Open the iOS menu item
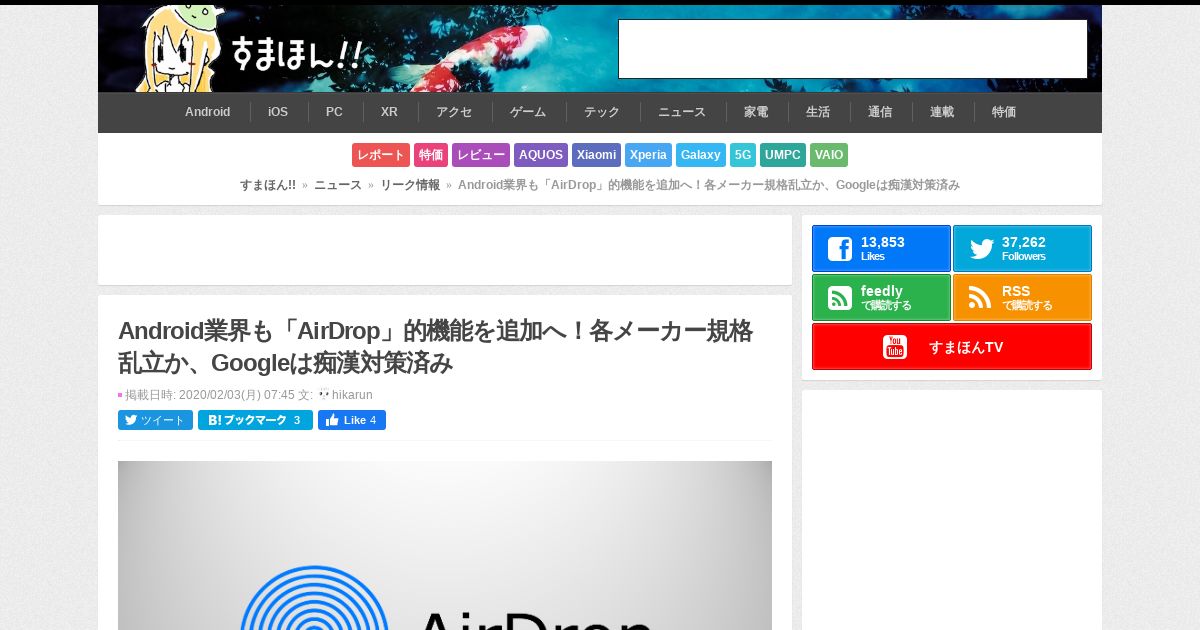This screenshot has width=1200, height=630. (x=278, y=112)
